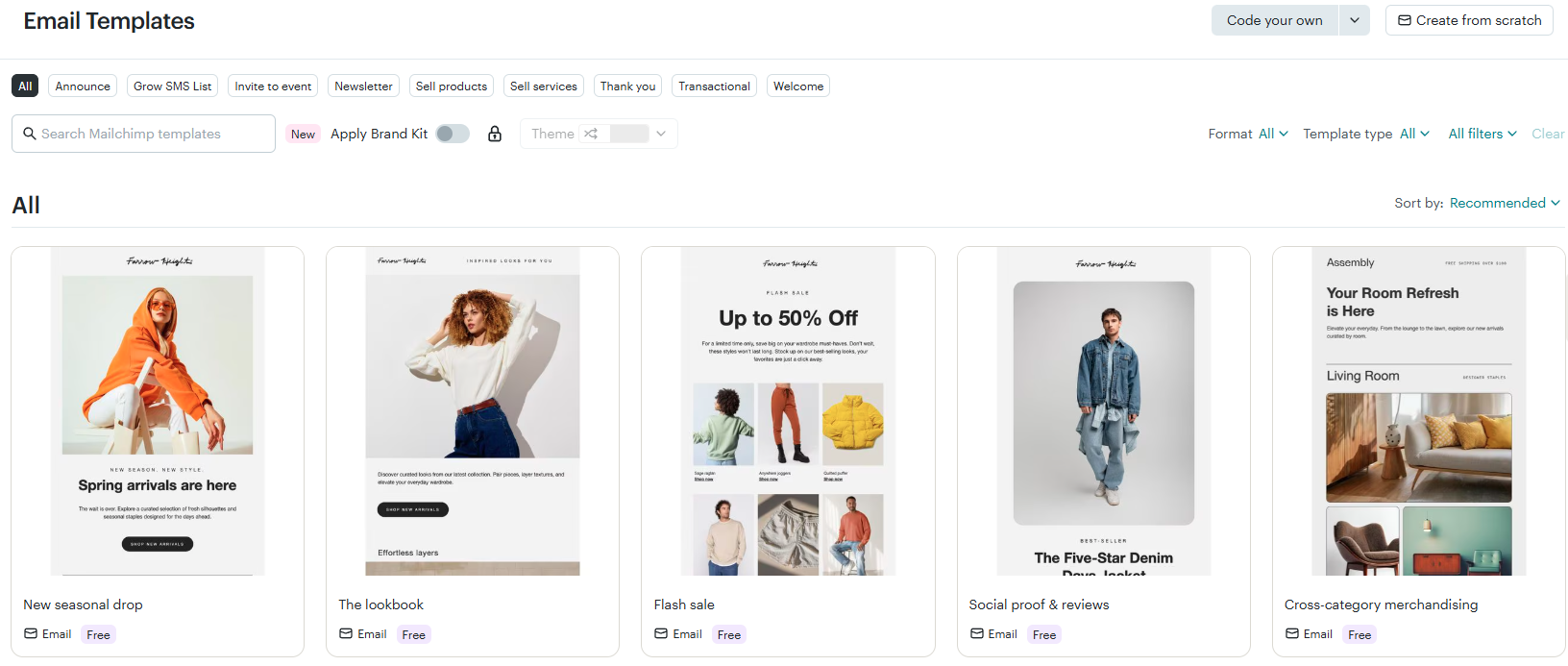Screen dimensions: 1568x666
Task: Select the Welcome category
Action: tap(798, 86)
